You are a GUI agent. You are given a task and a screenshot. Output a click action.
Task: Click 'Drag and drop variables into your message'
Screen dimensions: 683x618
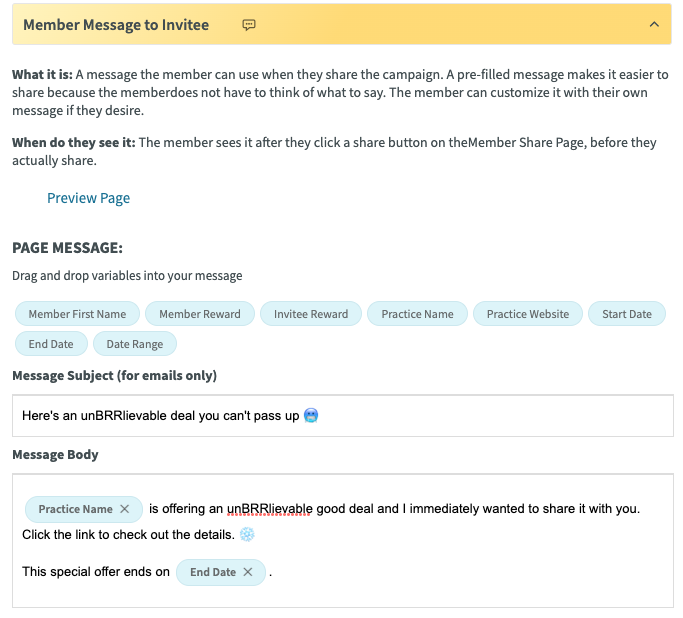point(127,276)
